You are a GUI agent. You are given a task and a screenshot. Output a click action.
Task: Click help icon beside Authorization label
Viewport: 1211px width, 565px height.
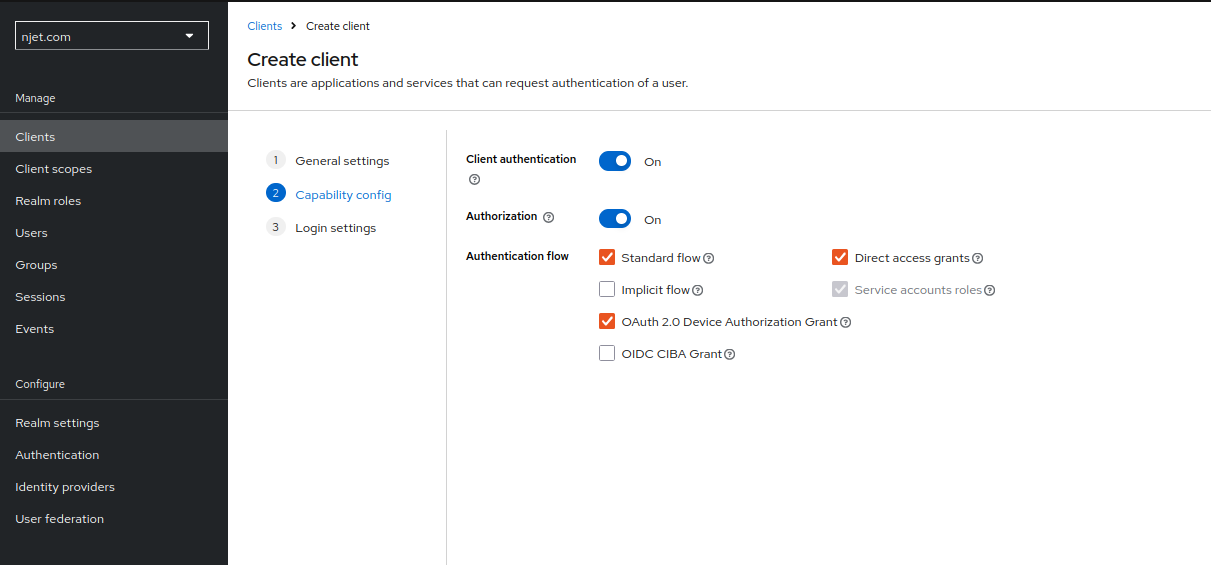tap(548, 217)
